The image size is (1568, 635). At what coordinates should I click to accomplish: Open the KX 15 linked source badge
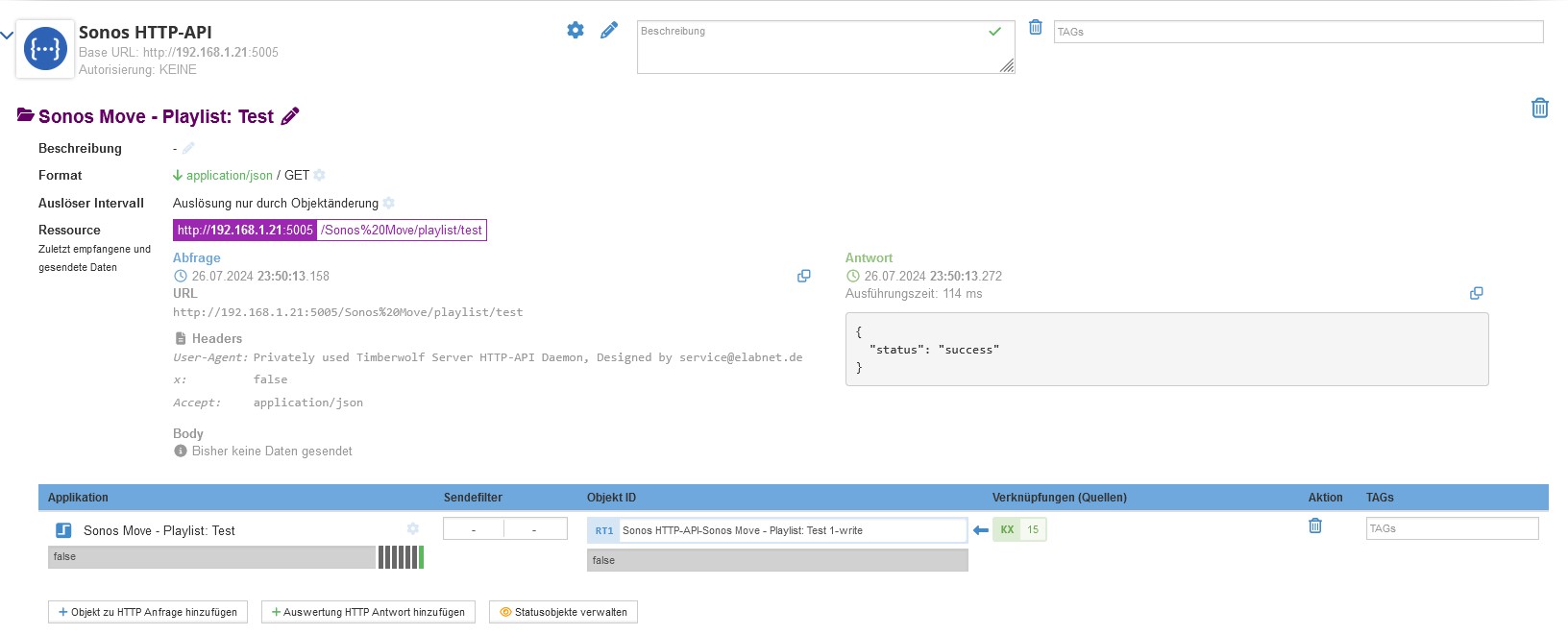click(x=1019, y=529)
